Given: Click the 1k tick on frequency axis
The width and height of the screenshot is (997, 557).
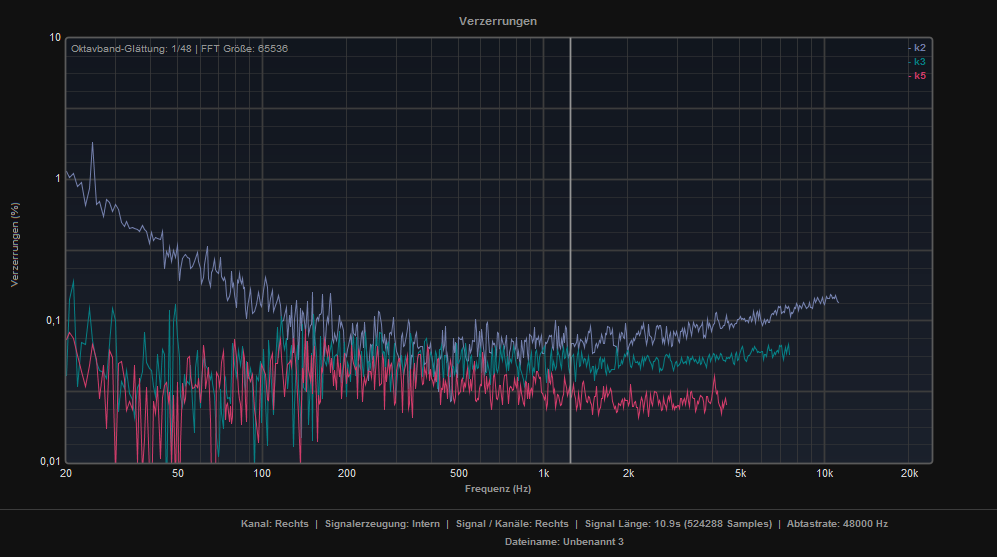Looking at the screenshot, I should pos(543,473).
